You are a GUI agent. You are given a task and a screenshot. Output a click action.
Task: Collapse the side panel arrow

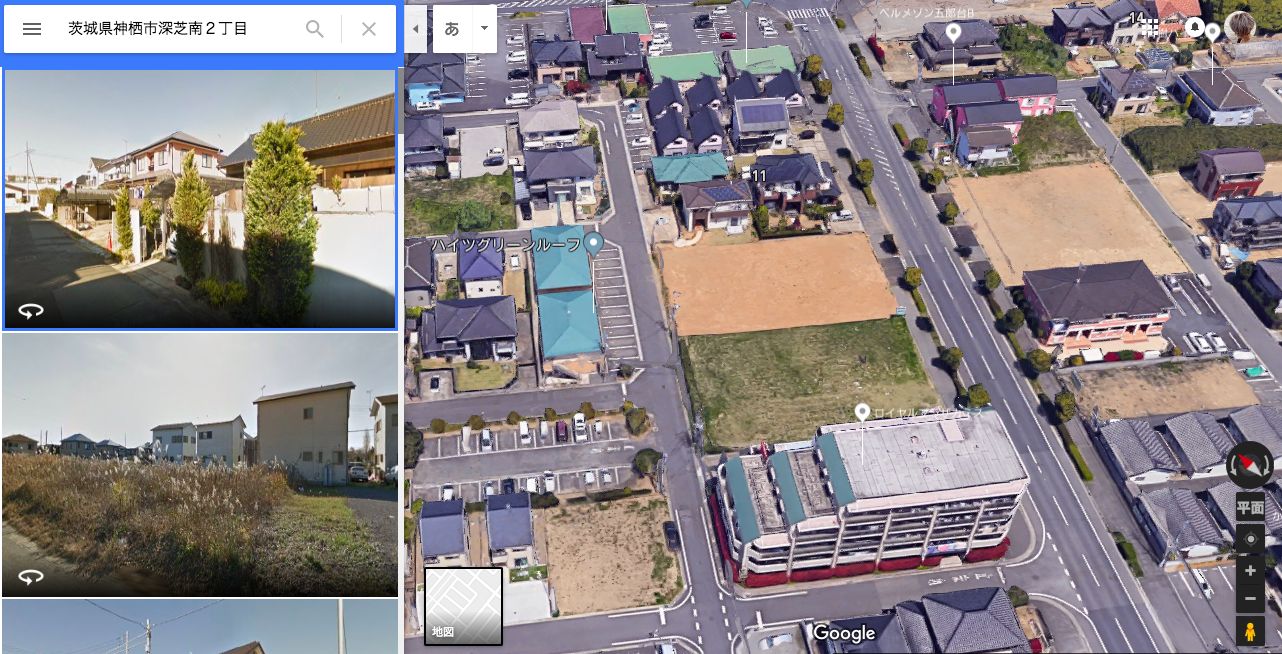pyautogui.click(x=417, y=29)
